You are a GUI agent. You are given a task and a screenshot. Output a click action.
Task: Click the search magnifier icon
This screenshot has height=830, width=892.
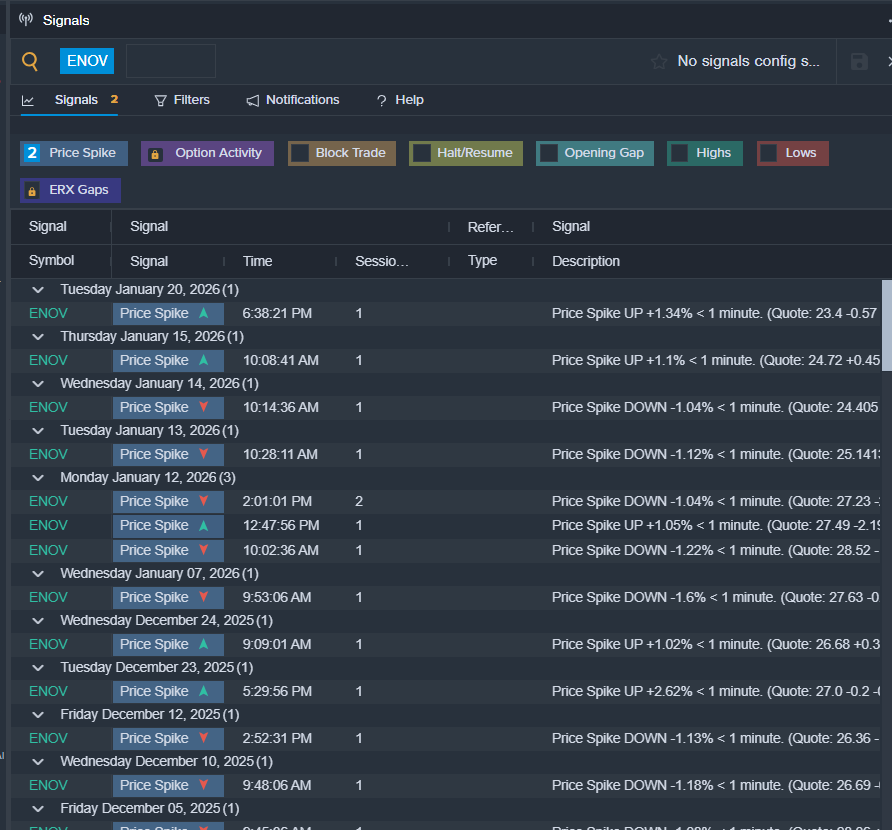pos(30,62)
